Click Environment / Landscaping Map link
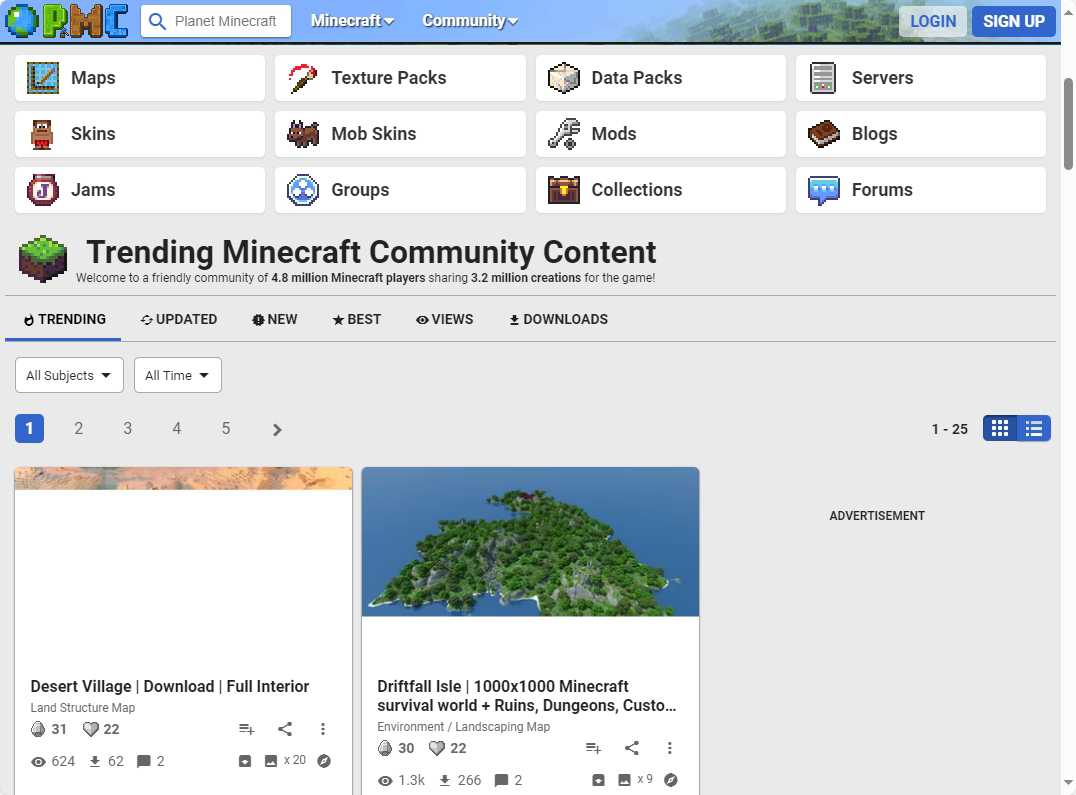Viewport: 1076px width, 795px height. (x=463, y=726)
